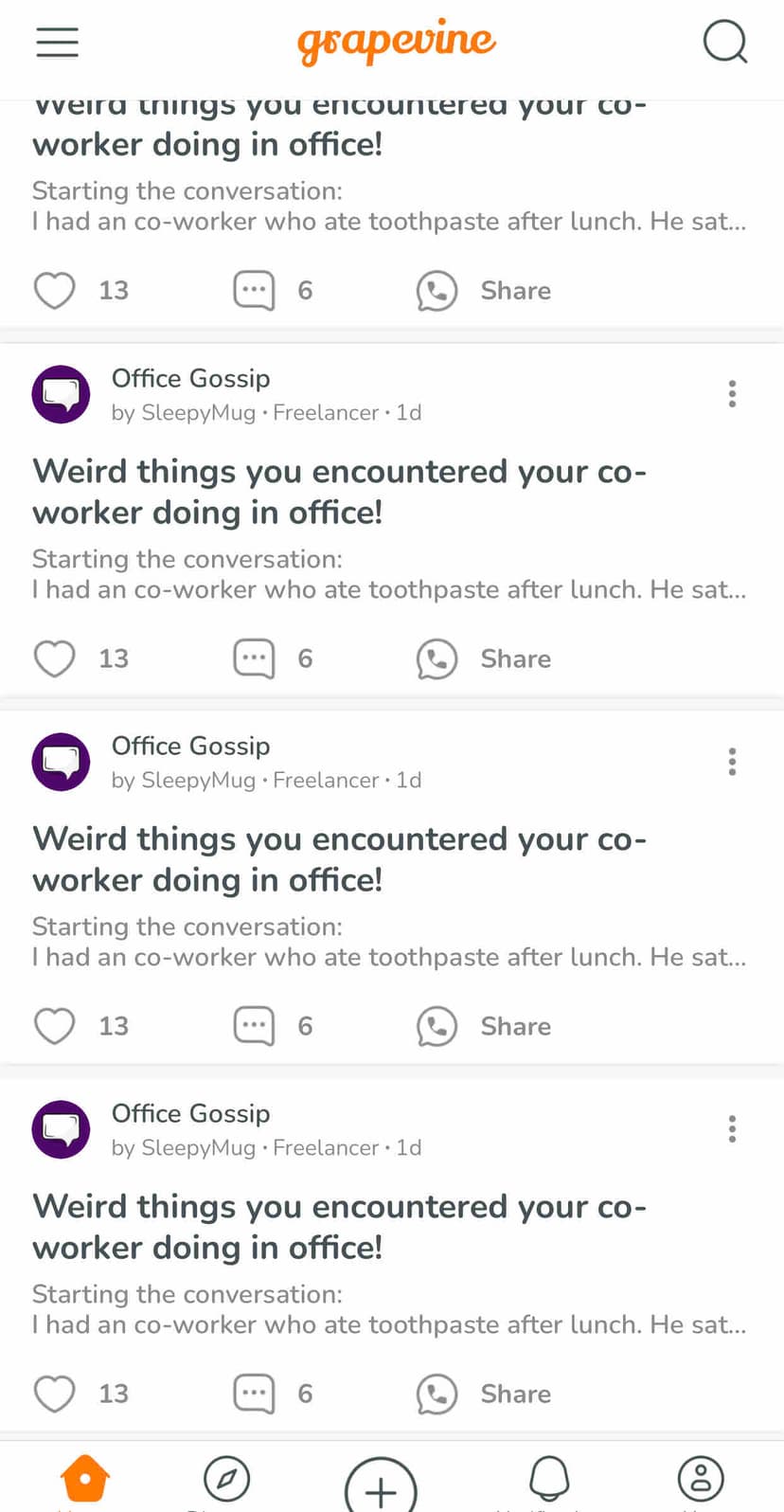Open Office Gossip avatar on the bottommost post
Viewport: 784px width, 1512px height.
[62, 1129]
